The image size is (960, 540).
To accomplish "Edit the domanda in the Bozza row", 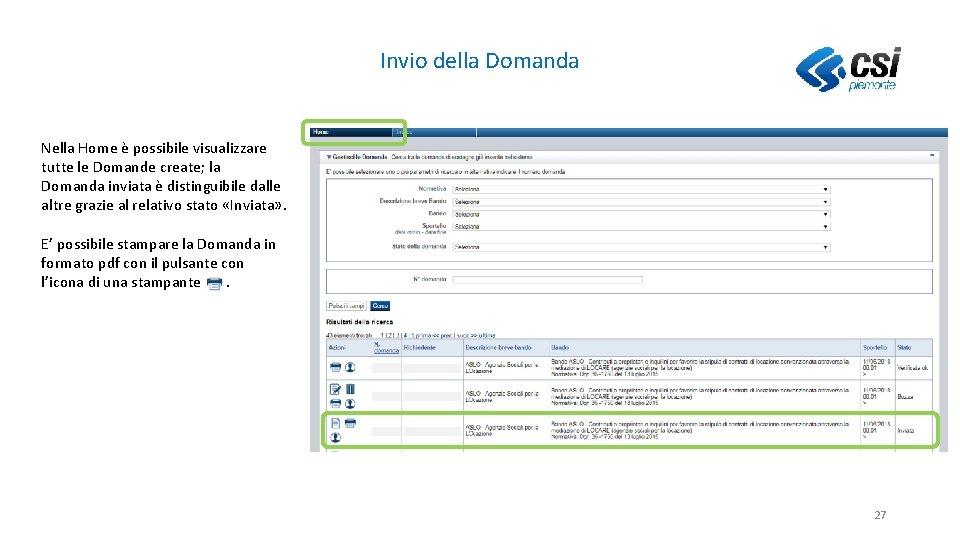I will 336,389.
